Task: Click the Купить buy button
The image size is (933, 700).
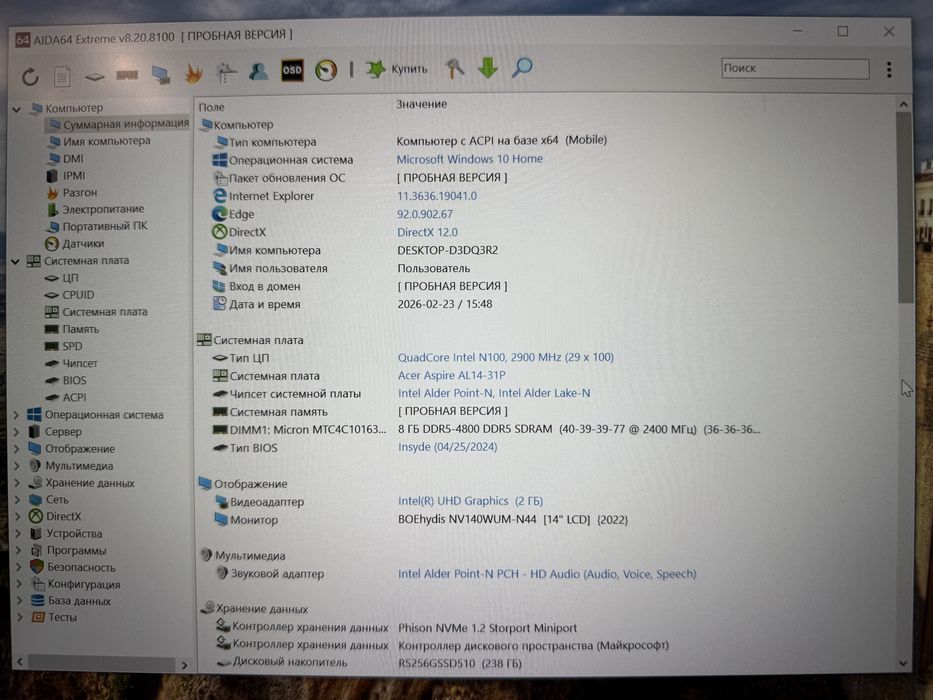Action: coord(396,69)
